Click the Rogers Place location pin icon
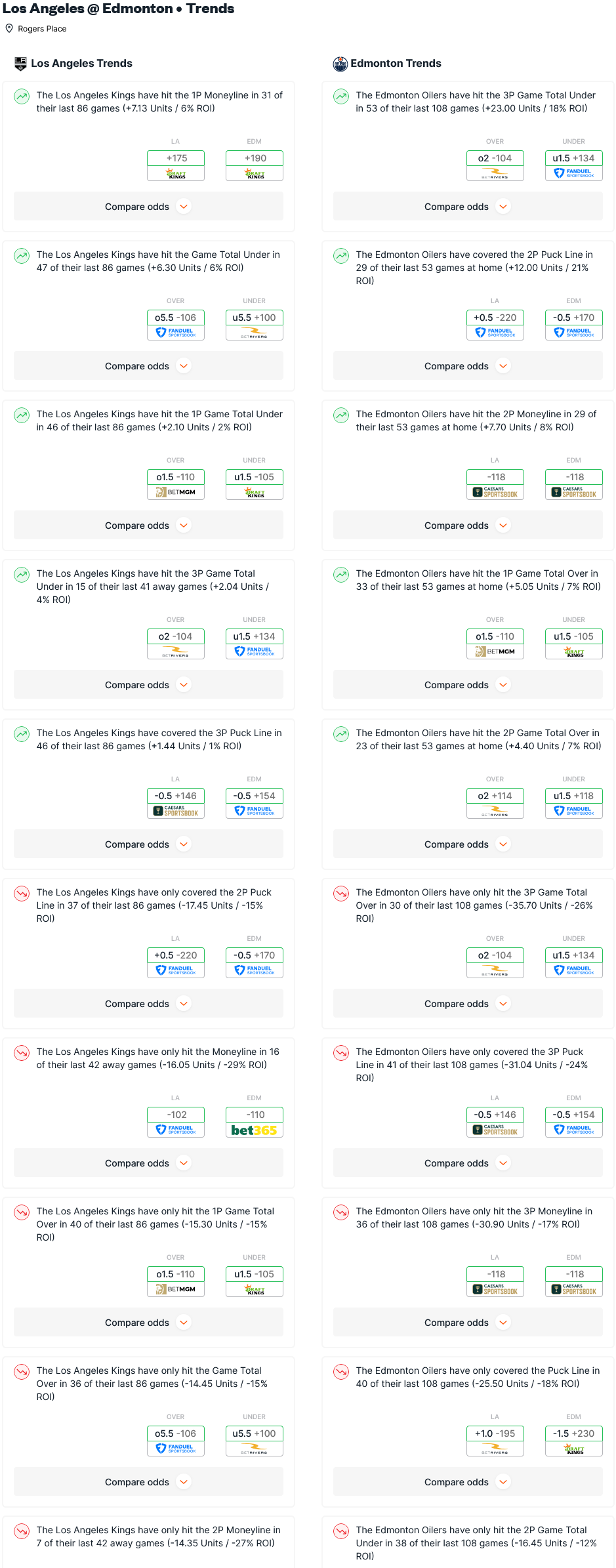The height and width of the screenshot is (1568, 616). [x=9, y=29]
